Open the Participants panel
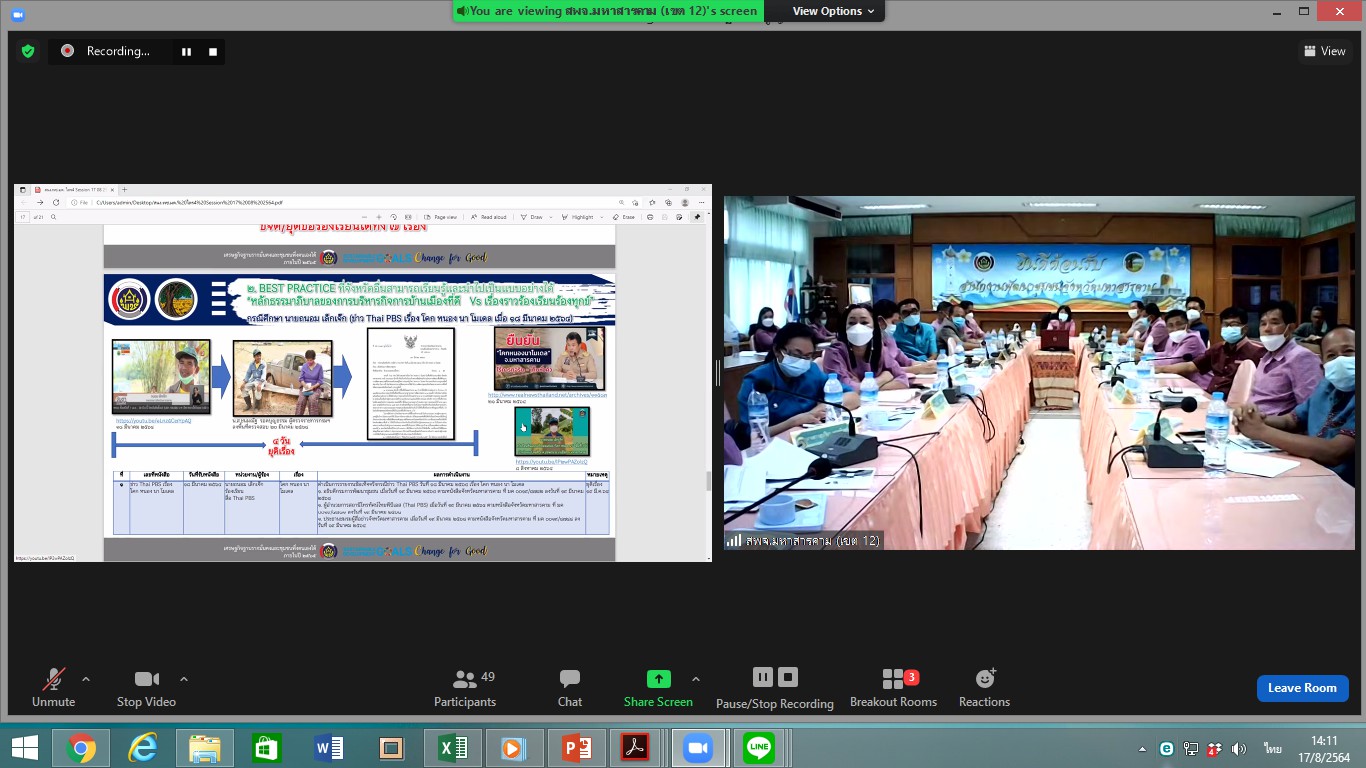 click(x=465, y=688)
